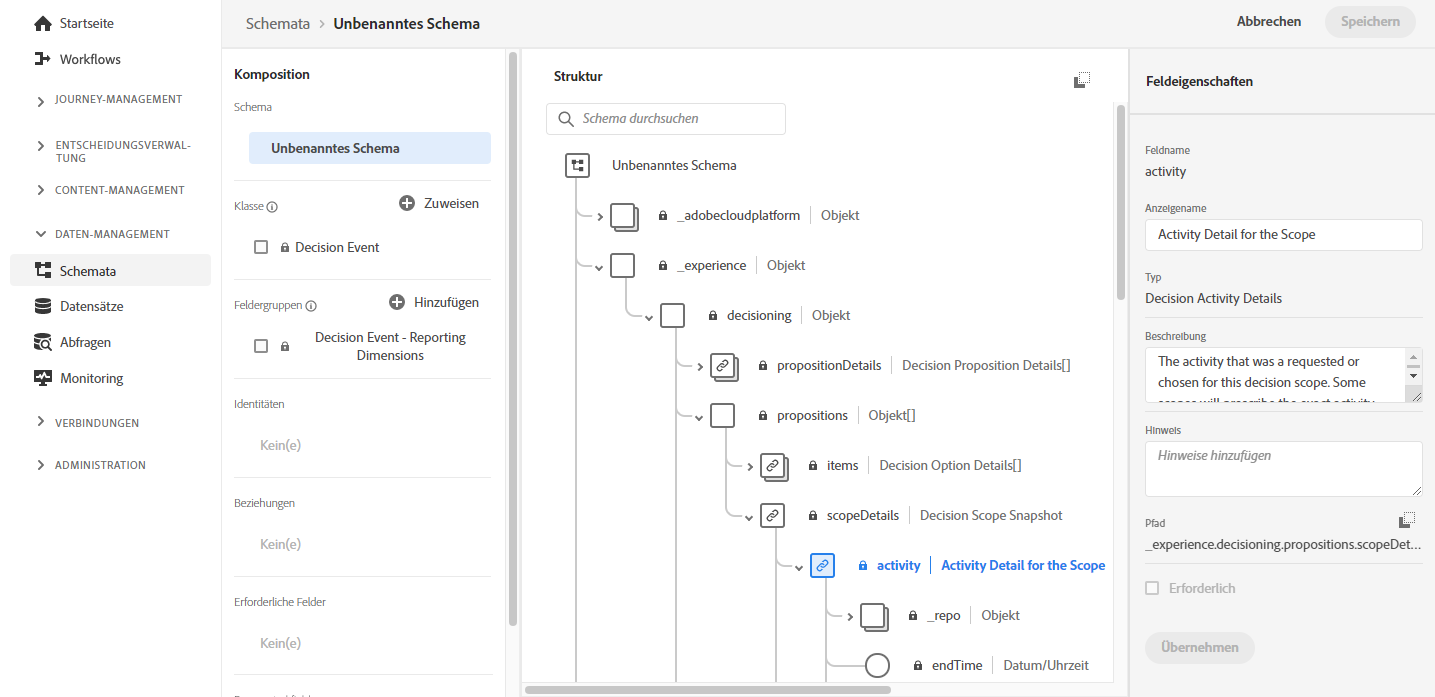1435x697 pixels.
Task: Click the horizontal scrollbar under the structure tree
Action: point(707,689)
